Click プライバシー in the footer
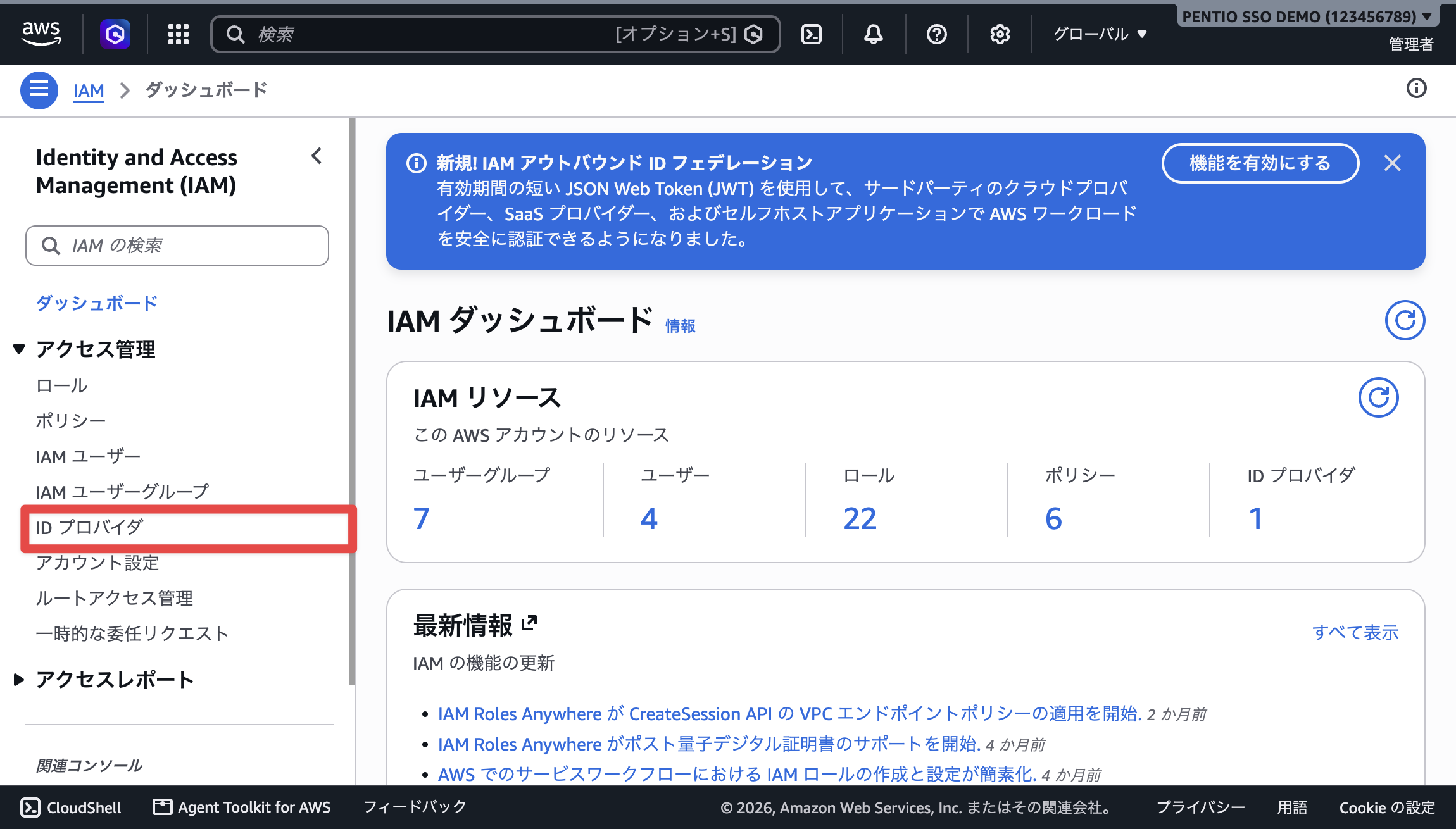Screen dimensions: 1456x829 1200,807
